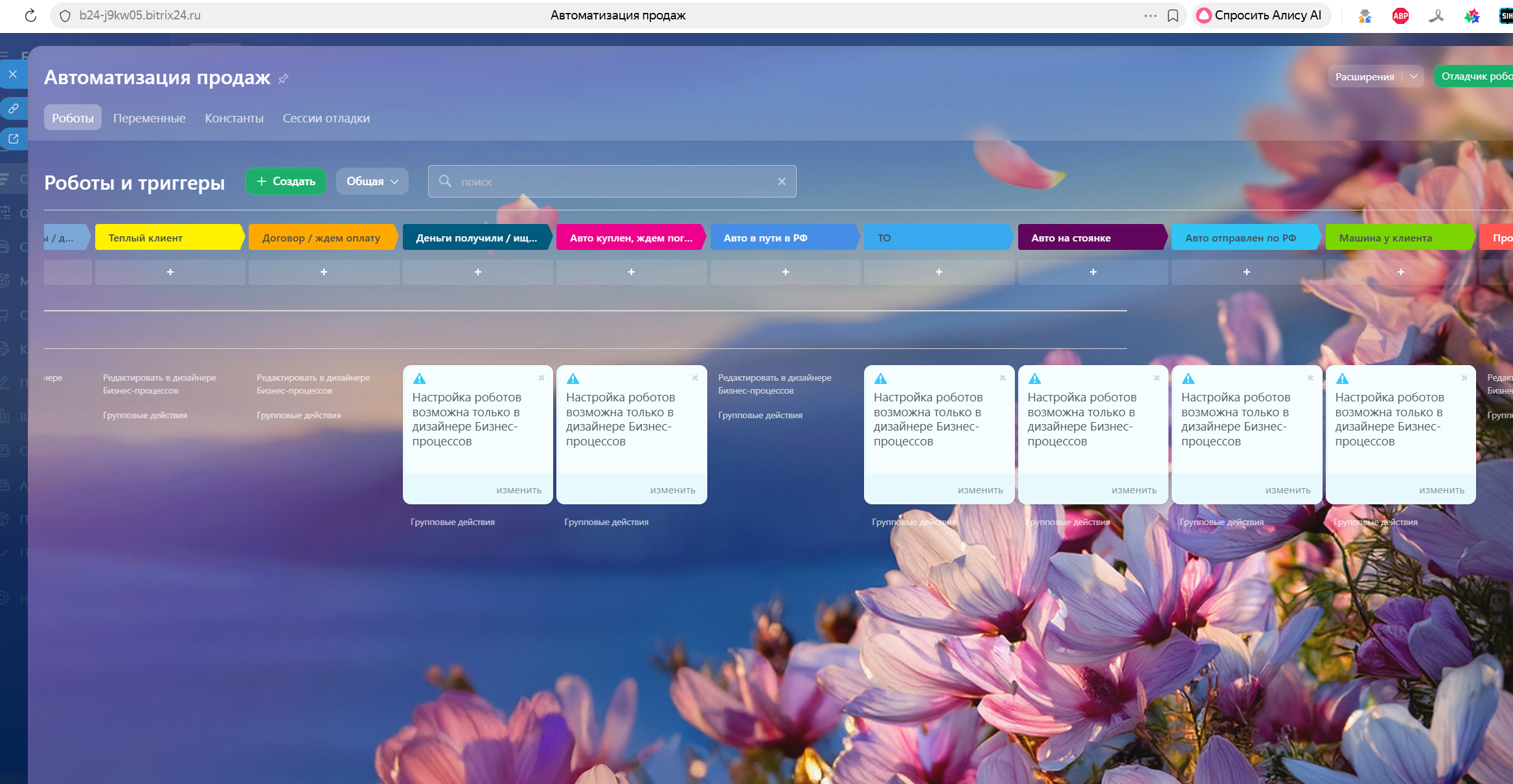Reload the page using the browser refresh icon
The image size is (1513, 784).
pos(30,16)
